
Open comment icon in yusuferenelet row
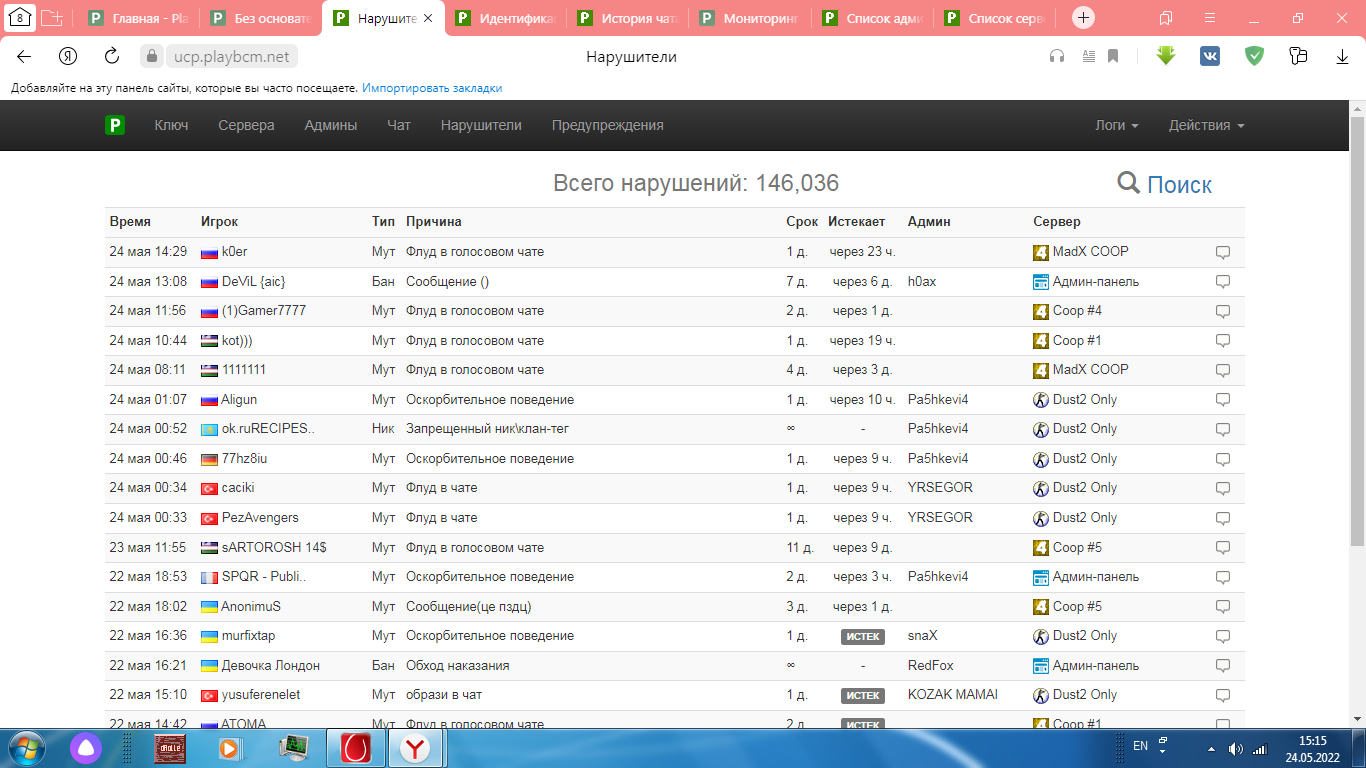click(x=1222, y=695)
